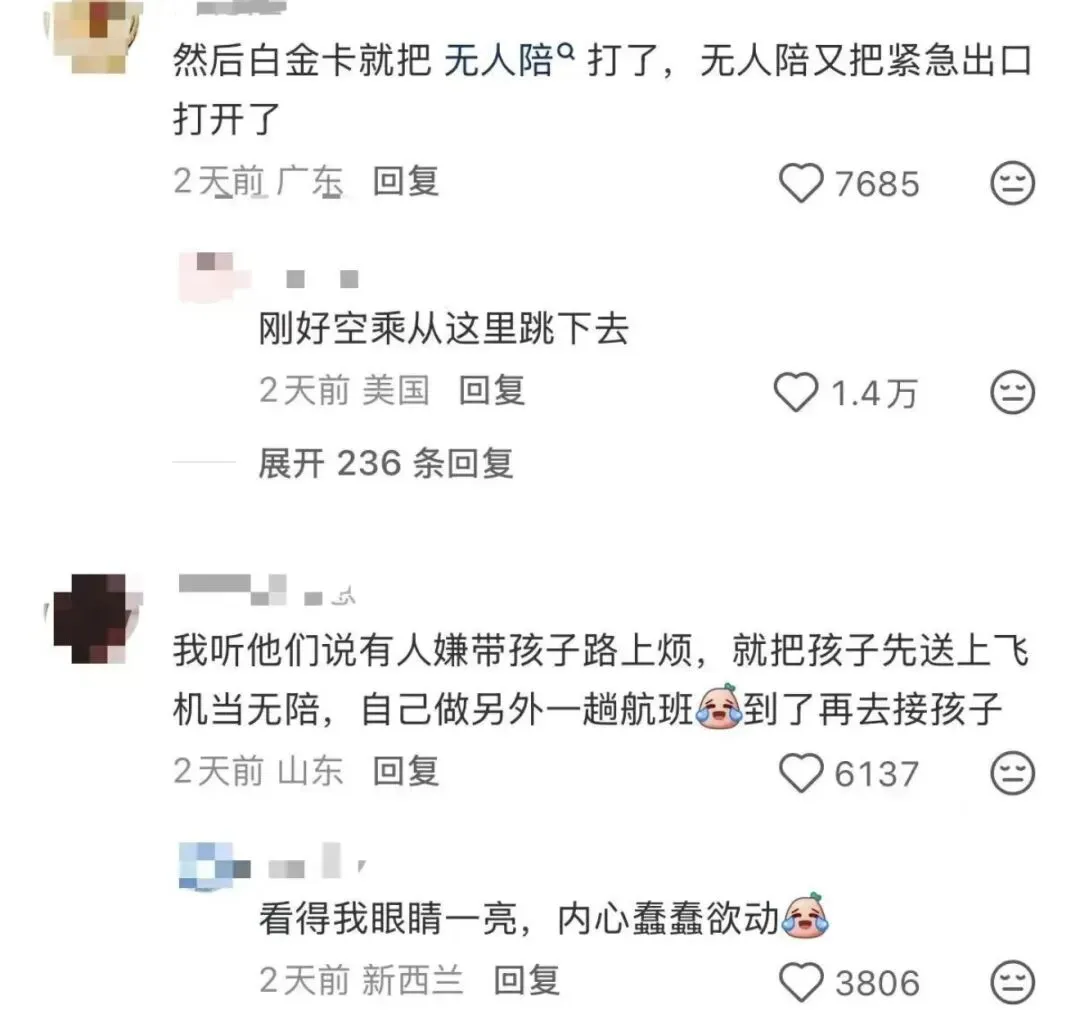Dislike the reply from 新西兰
The height and width of the screenshot is (1018, 1080).
(1012, 981)
